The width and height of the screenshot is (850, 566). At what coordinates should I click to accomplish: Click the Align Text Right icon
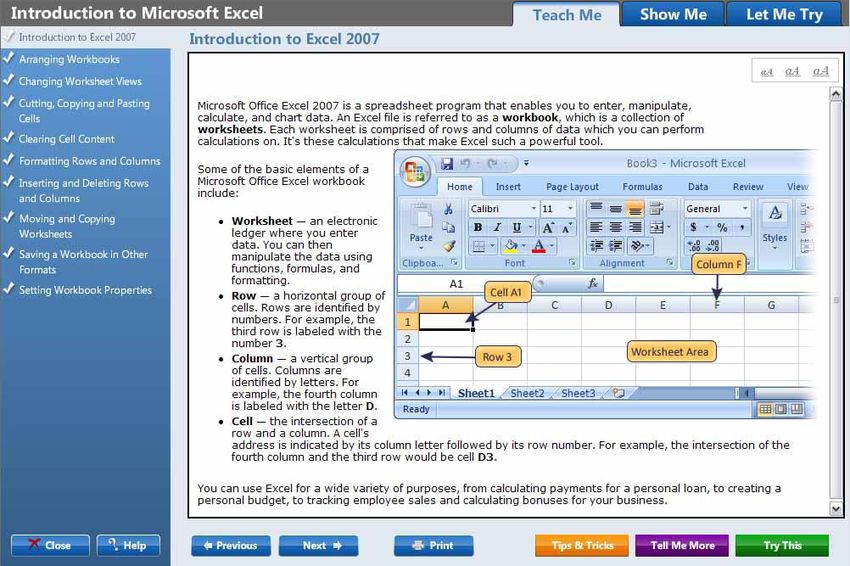click(635, 228)
